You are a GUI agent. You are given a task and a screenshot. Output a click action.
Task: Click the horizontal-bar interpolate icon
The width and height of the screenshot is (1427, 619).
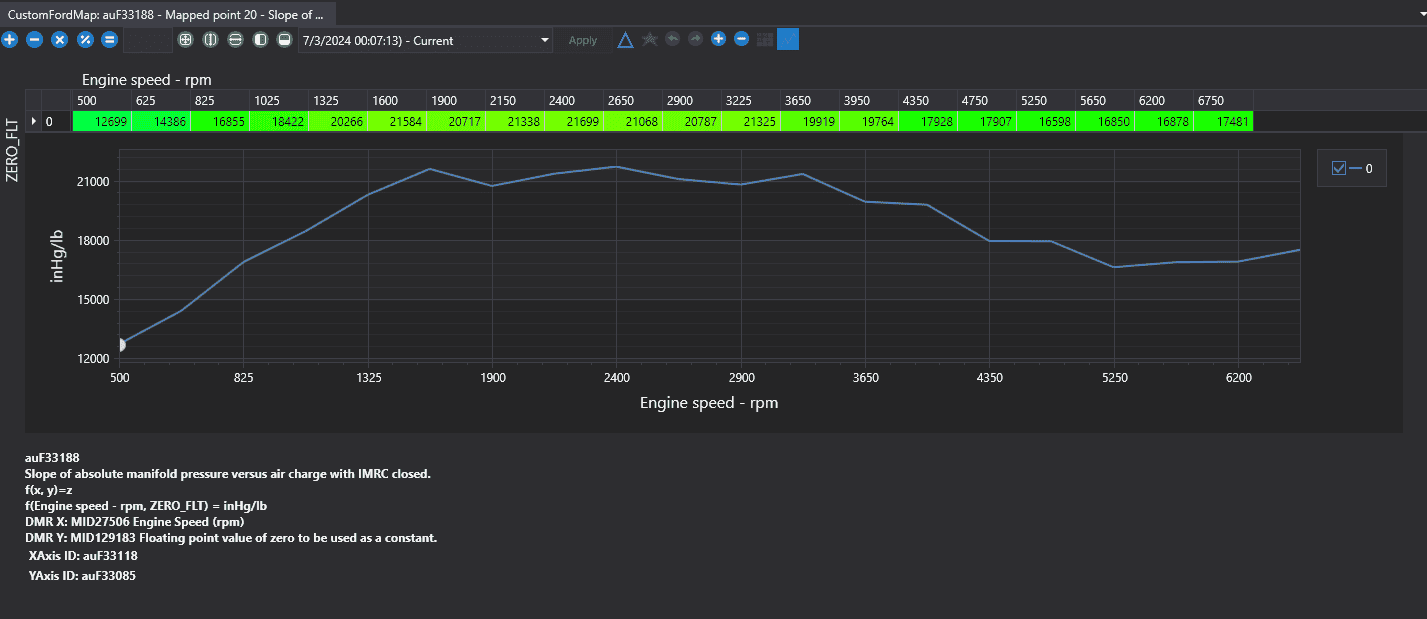pos(235,40)
